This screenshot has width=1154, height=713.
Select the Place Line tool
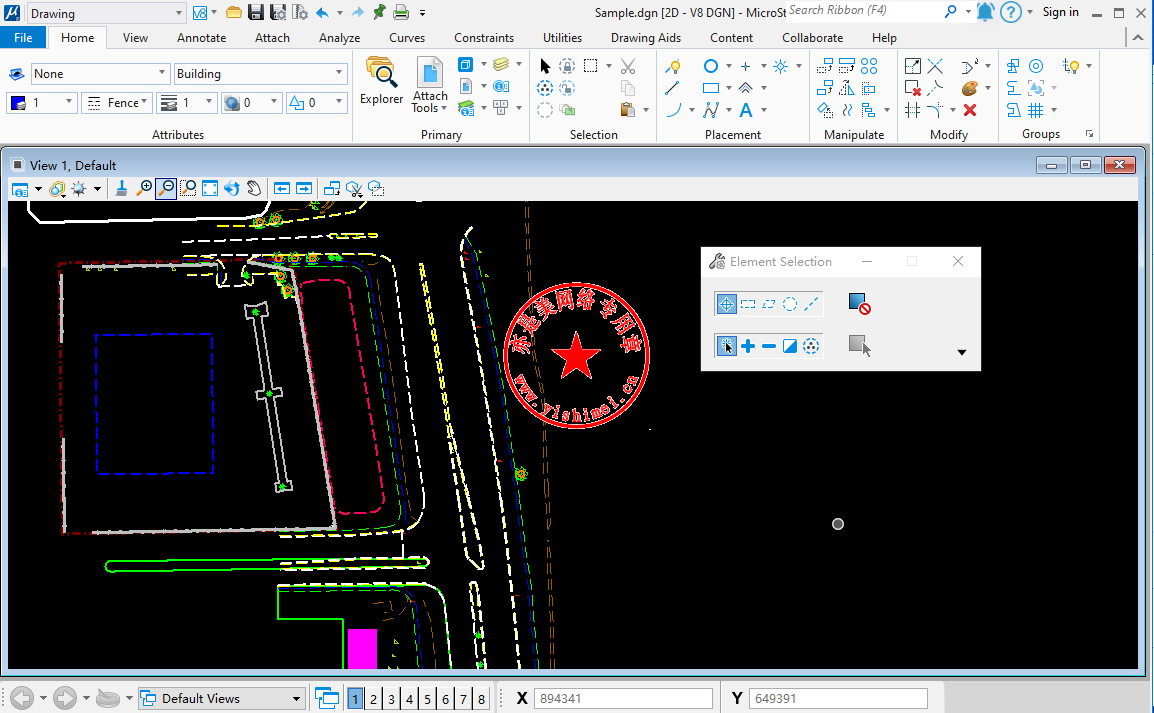click(x=672, y=88)
